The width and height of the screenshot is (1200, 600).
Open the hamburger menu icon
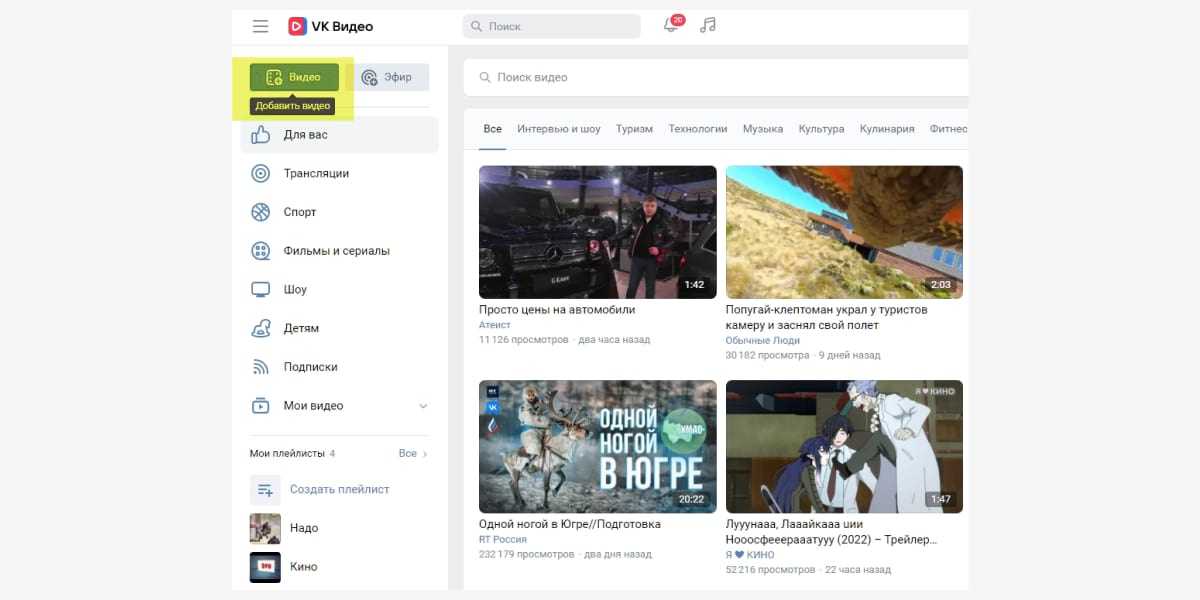click(x=260, y=26)
